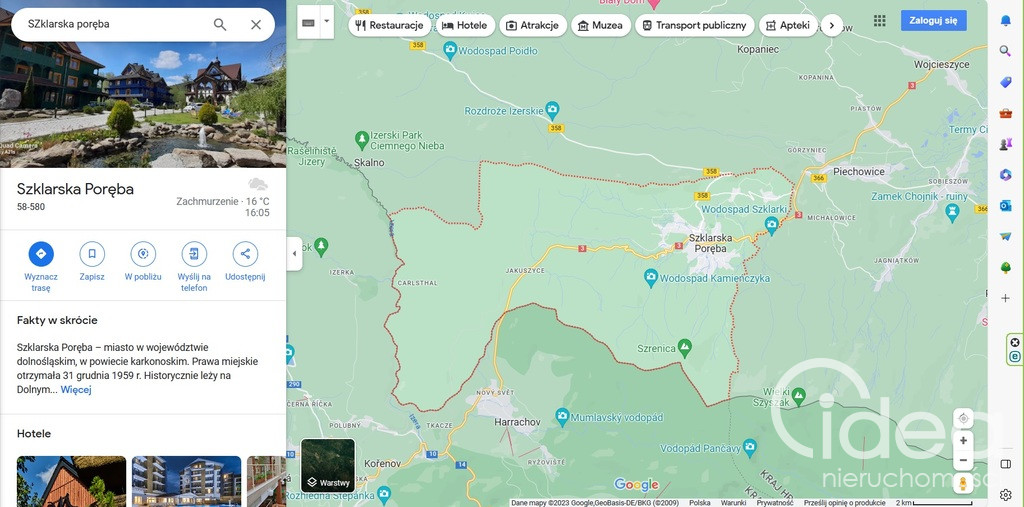The height and width of the screenshot is (507, 1024).
Task: Zoom in with the plus button
Action: (963, 441)
